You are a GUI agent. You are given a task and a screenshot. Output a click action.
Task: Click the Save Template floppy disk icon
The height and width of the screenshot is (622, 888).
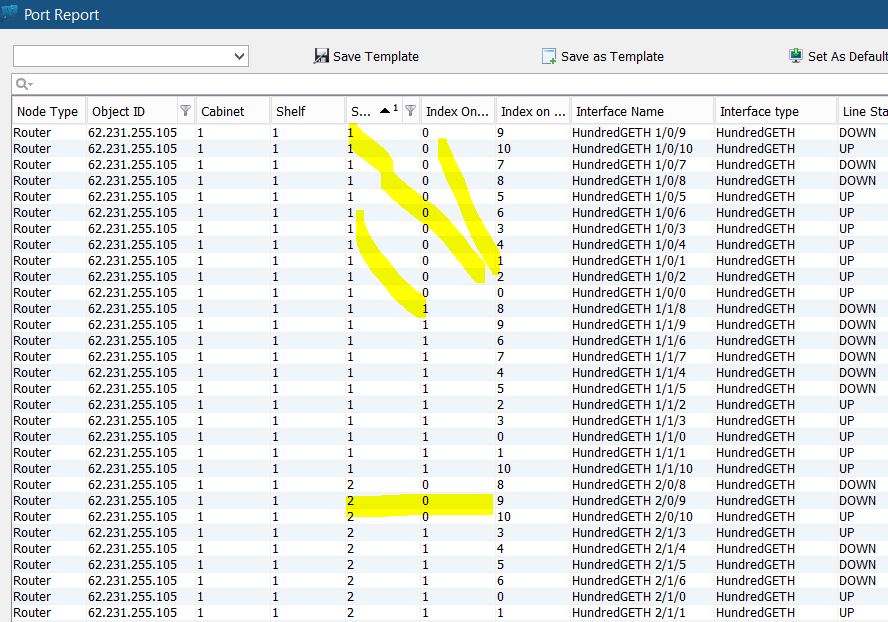point(321,56)
